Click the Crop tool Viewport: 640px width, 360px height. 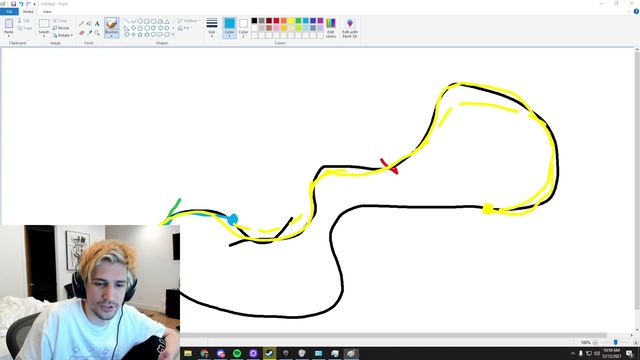[x=60, y=20]
